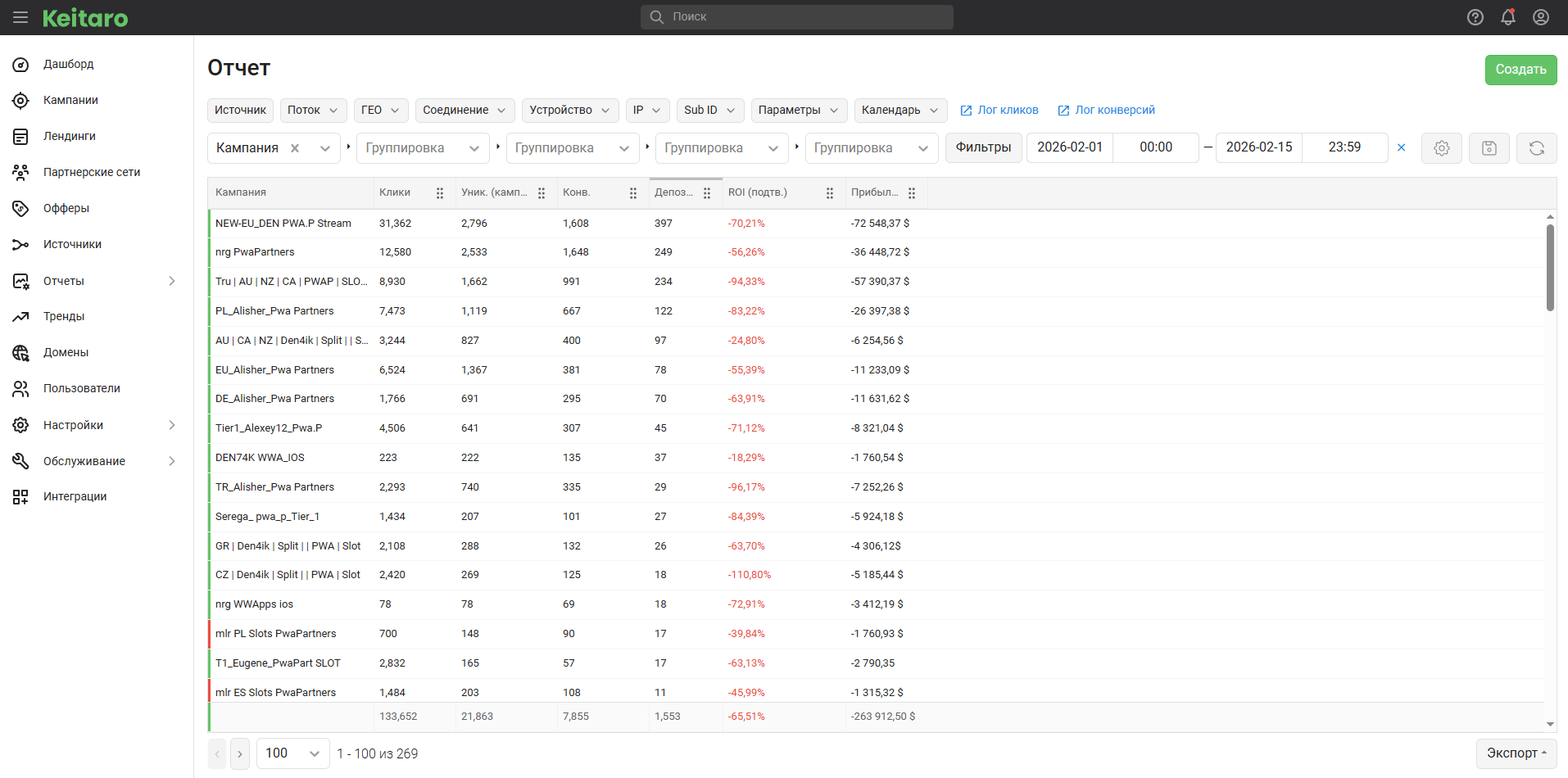Open the user account icon
The image size is (1568, 778).
coord(1541,17)
